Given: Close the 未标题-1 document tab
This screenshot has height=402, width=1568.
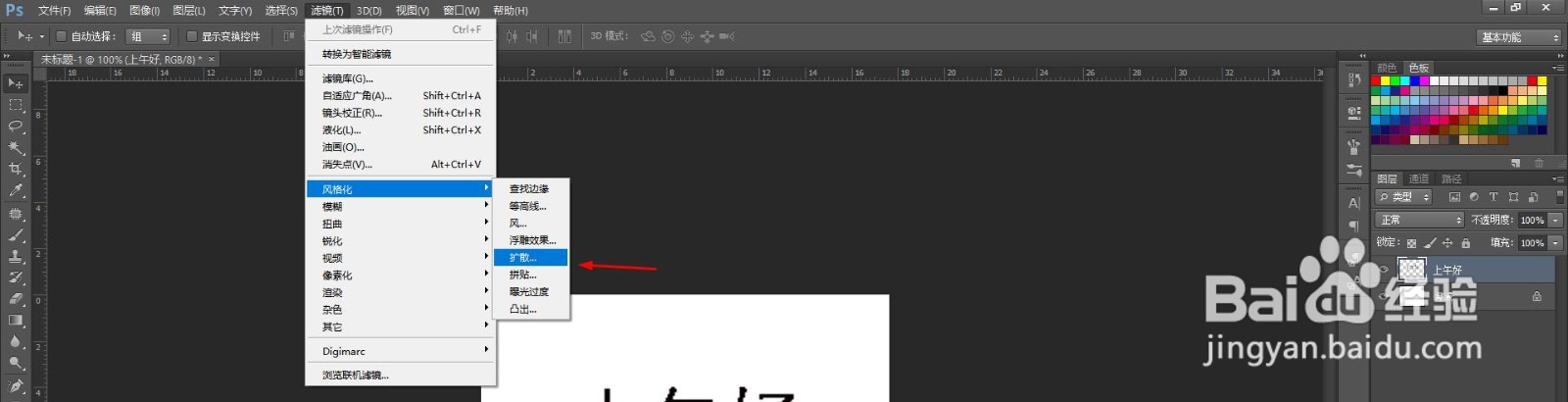Looking at the screenshot, I should click(211, 60).
